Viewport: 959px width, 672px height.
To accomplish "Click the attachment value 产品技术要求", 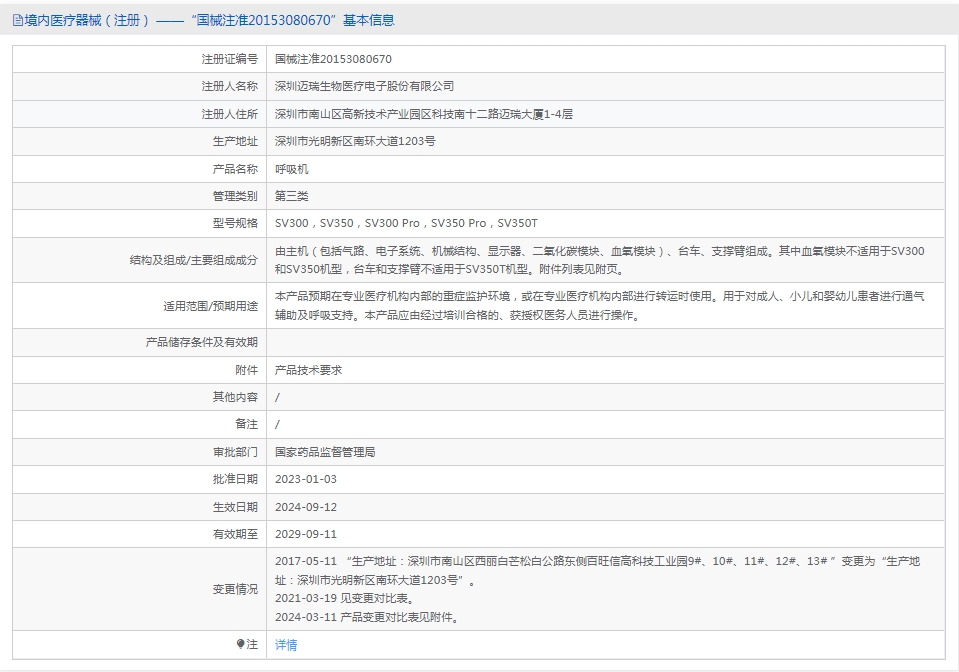I will click(308, 370).
